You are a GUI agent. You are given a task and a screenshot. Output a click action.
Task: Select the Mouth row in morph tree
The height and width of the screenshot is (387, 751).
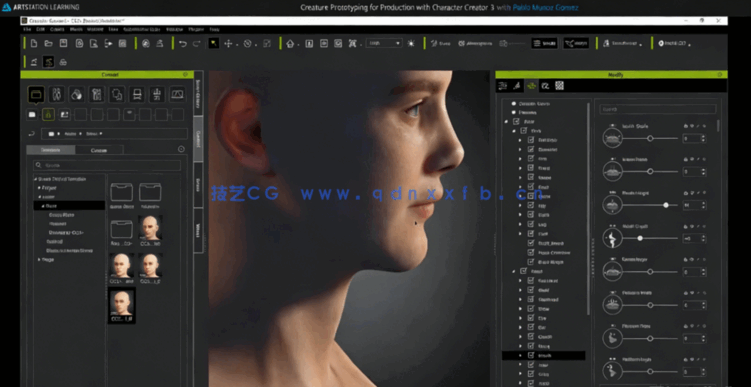click(x=544, y=355)
